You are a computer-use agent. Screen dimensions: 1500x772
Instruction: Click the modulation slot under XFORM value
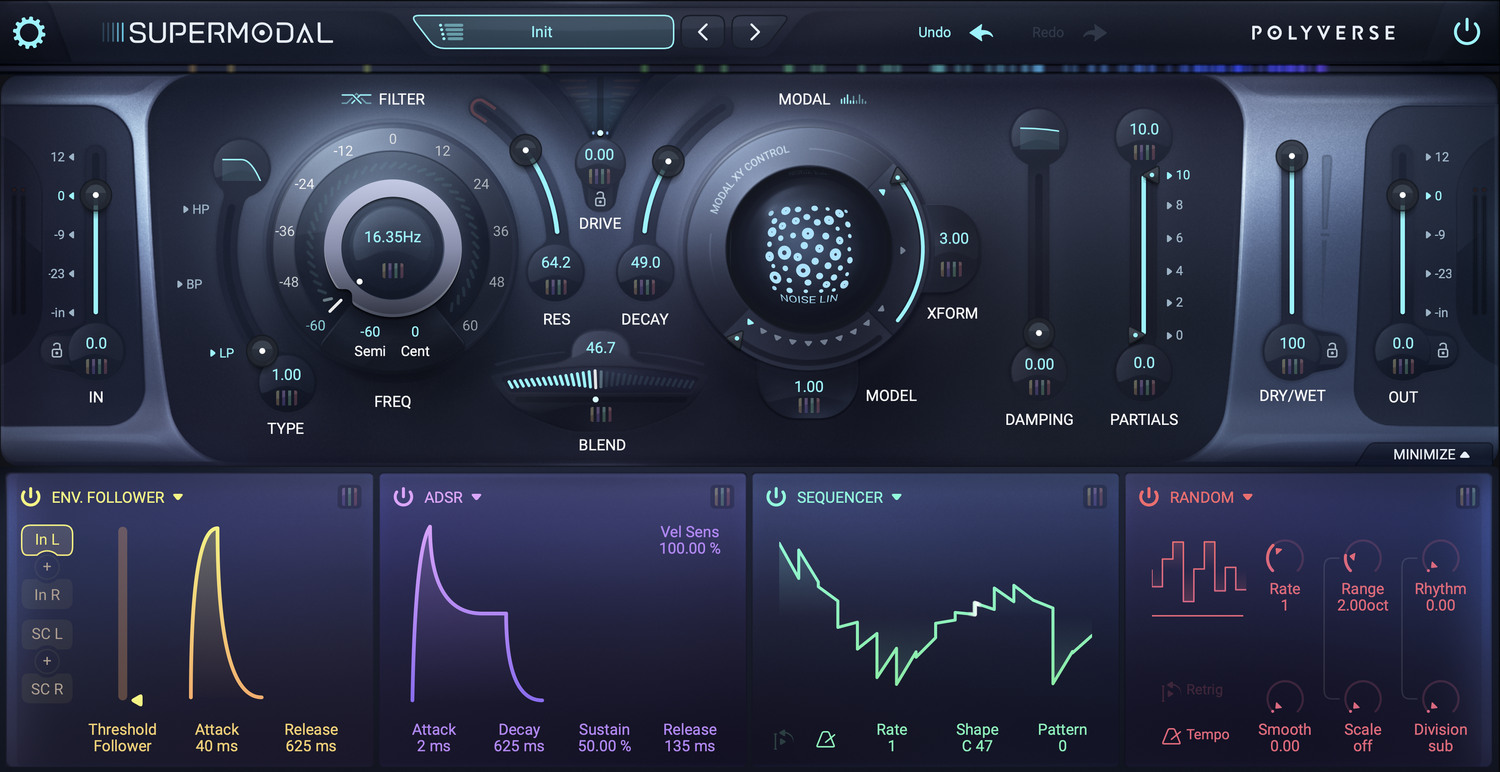[952, 269]
